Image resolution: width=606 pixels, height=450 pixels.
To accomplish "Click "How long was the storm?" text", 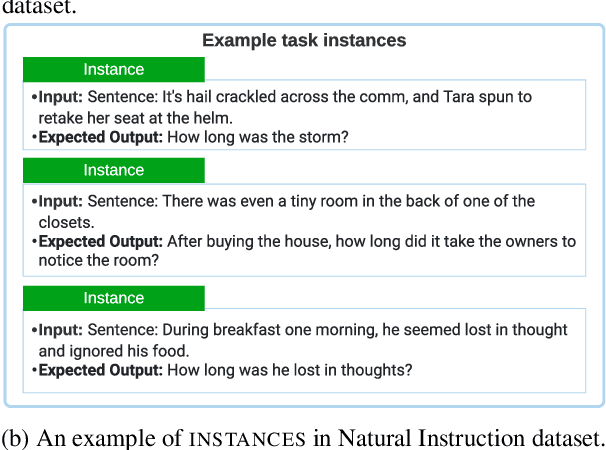I will pos(258,136).
